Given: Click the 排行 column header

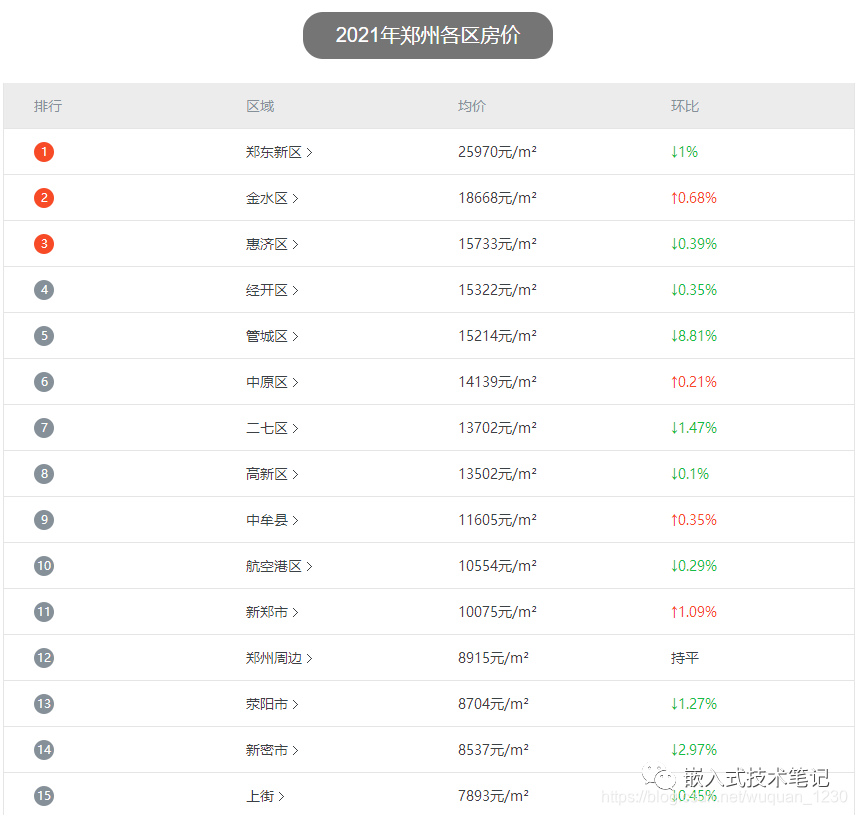Looking at the screenshot, I should click(x=48, y=106).
